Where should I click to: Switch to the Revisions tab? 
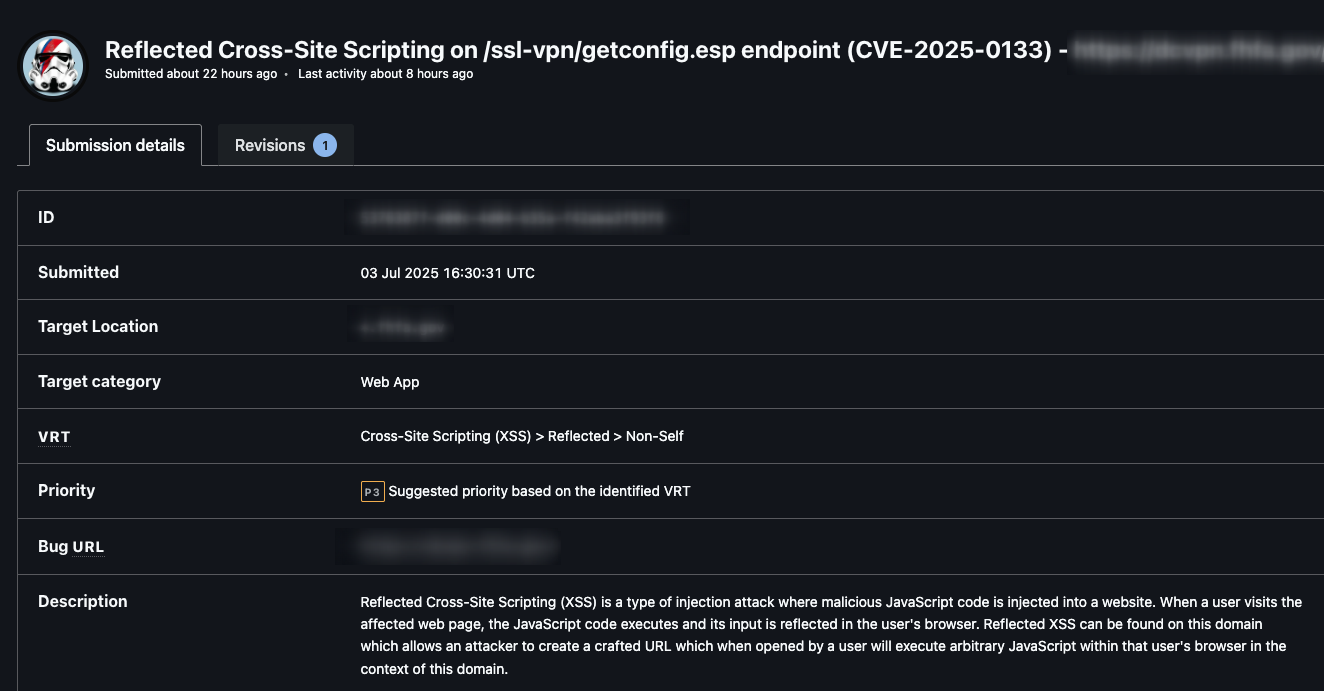tap(270, 145)
